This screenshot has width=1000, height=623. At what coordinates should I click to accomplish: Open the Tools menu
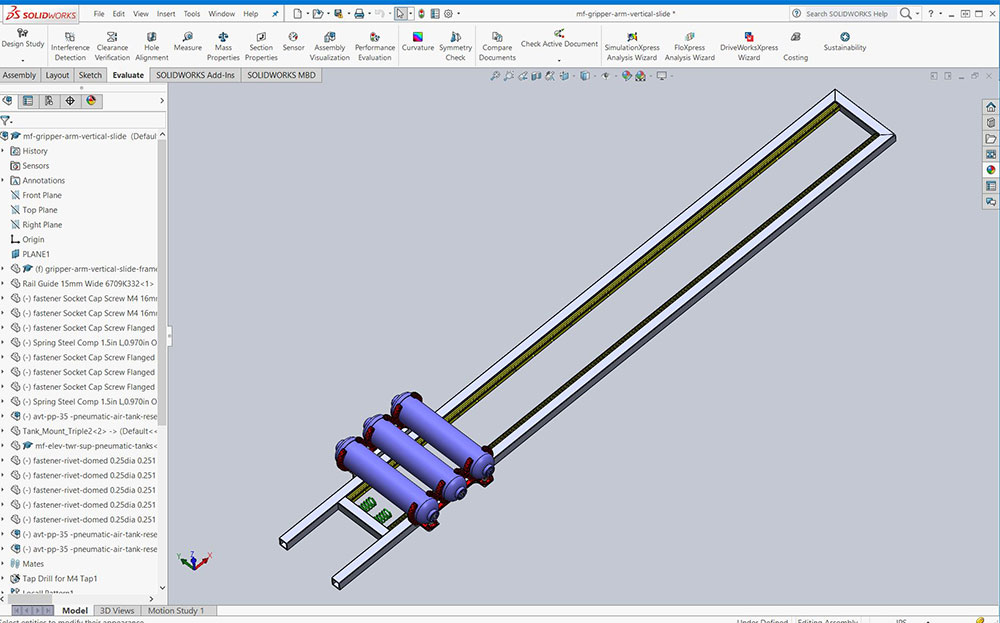coord(191,14)
